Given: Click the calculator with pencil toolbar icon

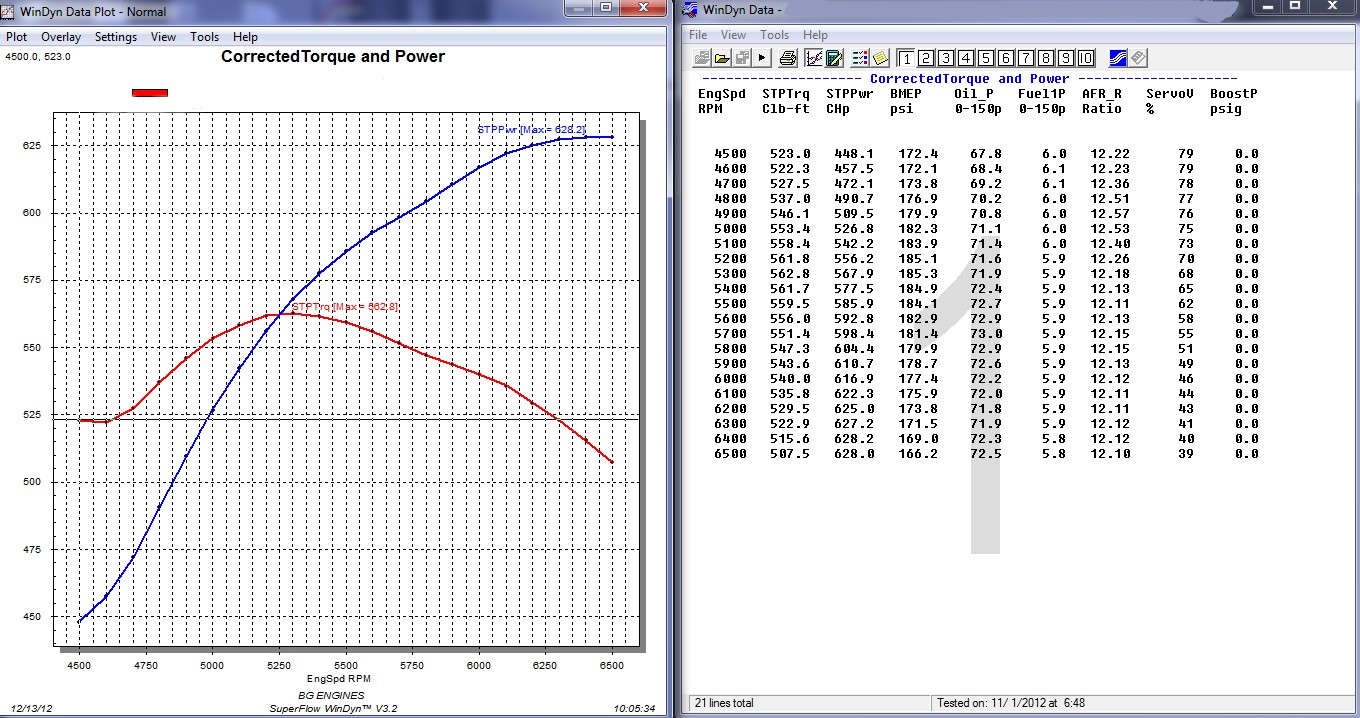Looking at the screenshot, I should 834,58.
